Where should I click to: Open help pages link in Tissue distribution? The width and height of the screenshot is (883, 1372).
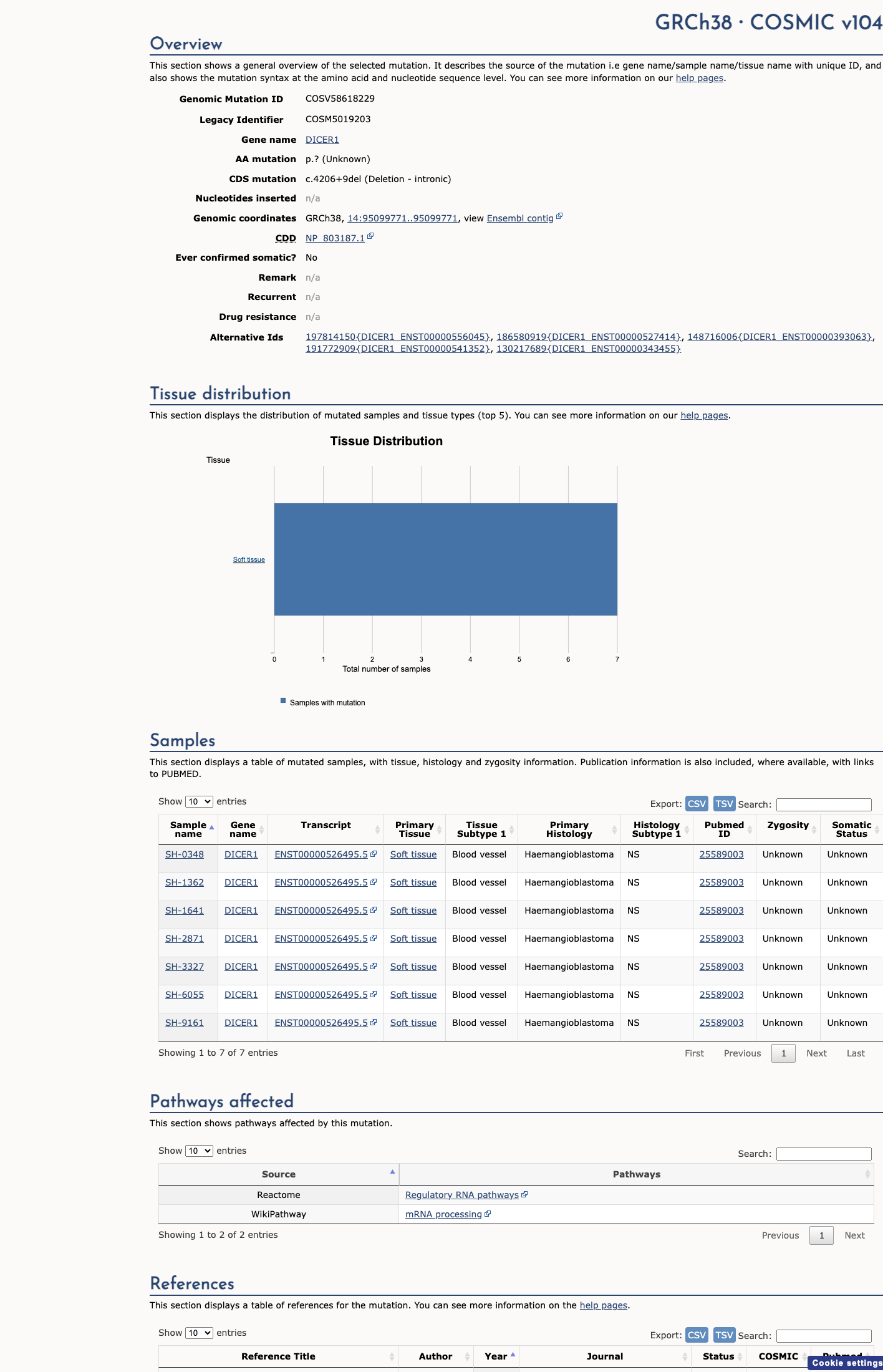click(704, 415)
